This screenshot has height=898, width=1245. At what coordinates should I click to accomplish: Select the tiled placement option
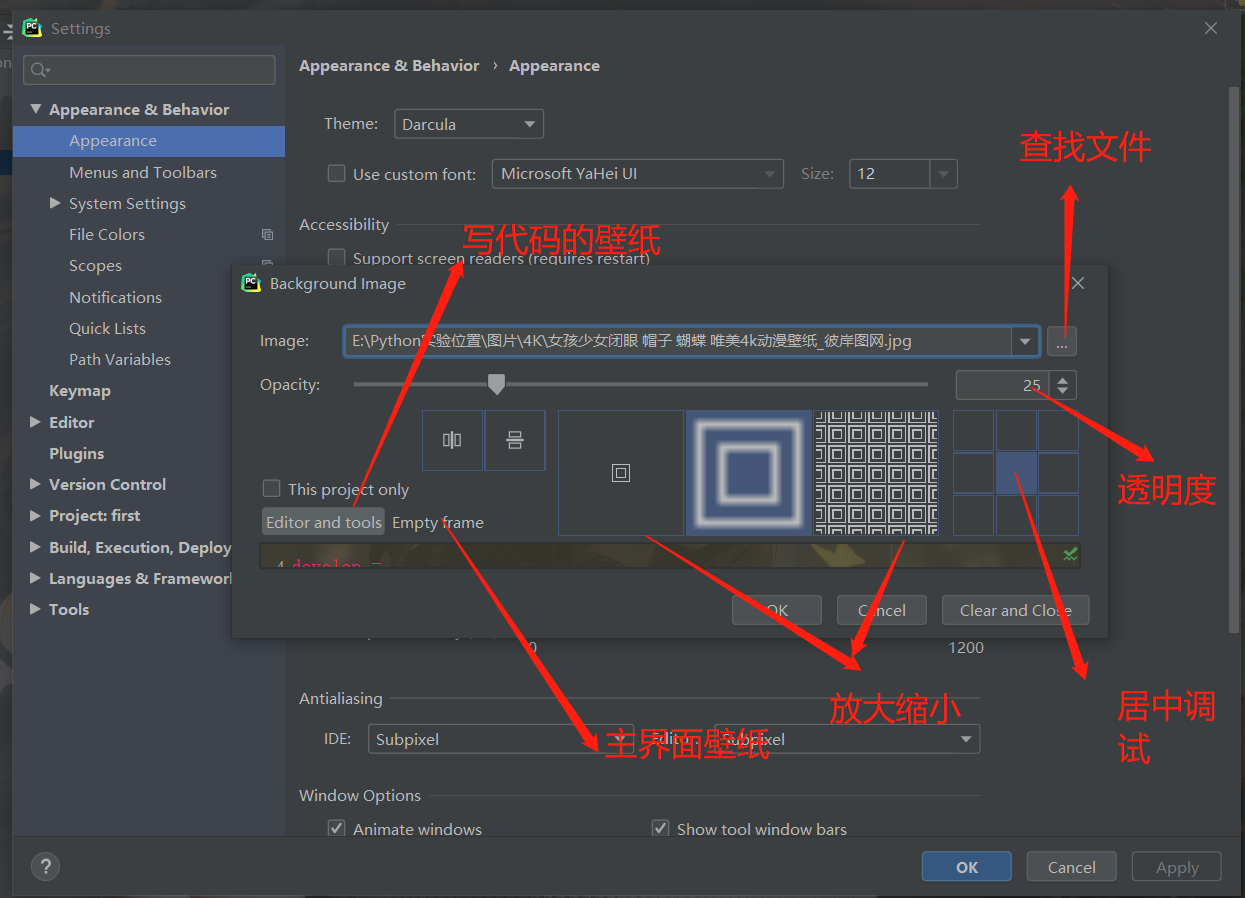[x=877, y=473]
